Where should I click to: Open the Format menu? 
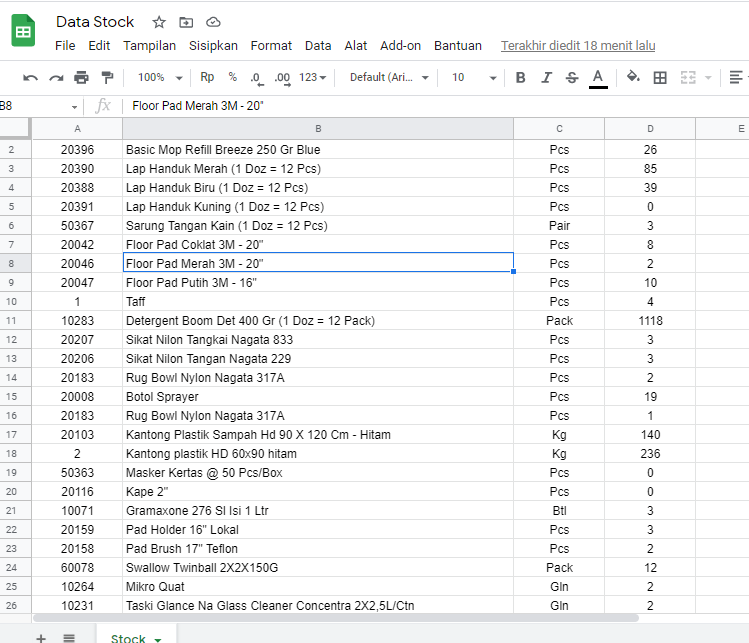tap(271, 45)
